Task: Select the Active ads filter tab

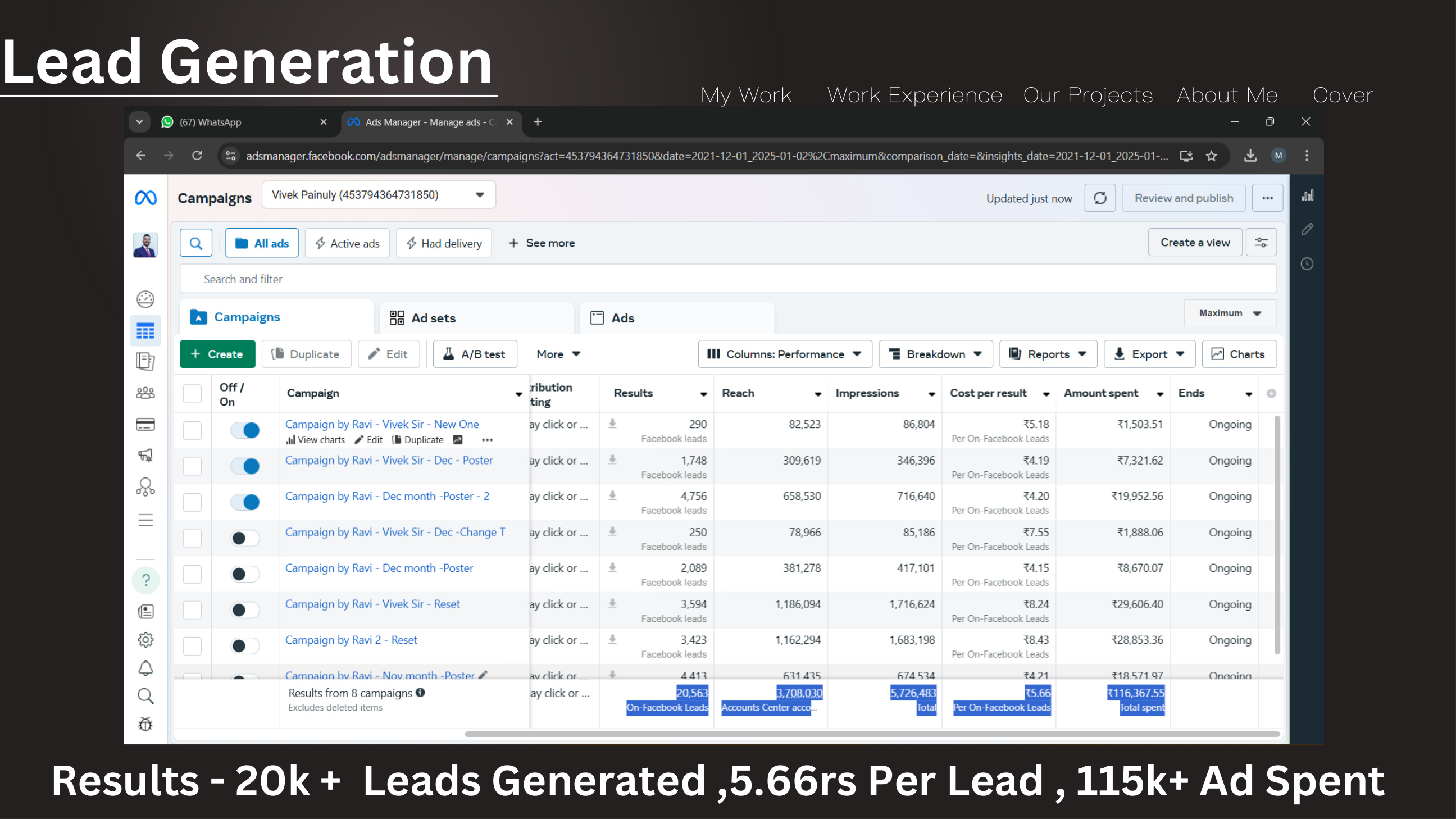Action: (x=347, y=243)
